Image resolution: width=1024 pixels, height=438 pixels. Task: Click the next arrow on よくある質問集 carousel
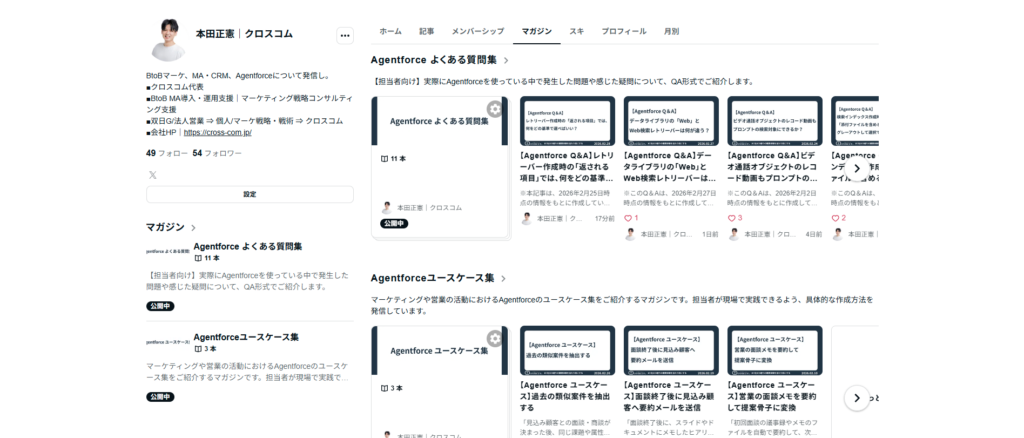point(856,168)
